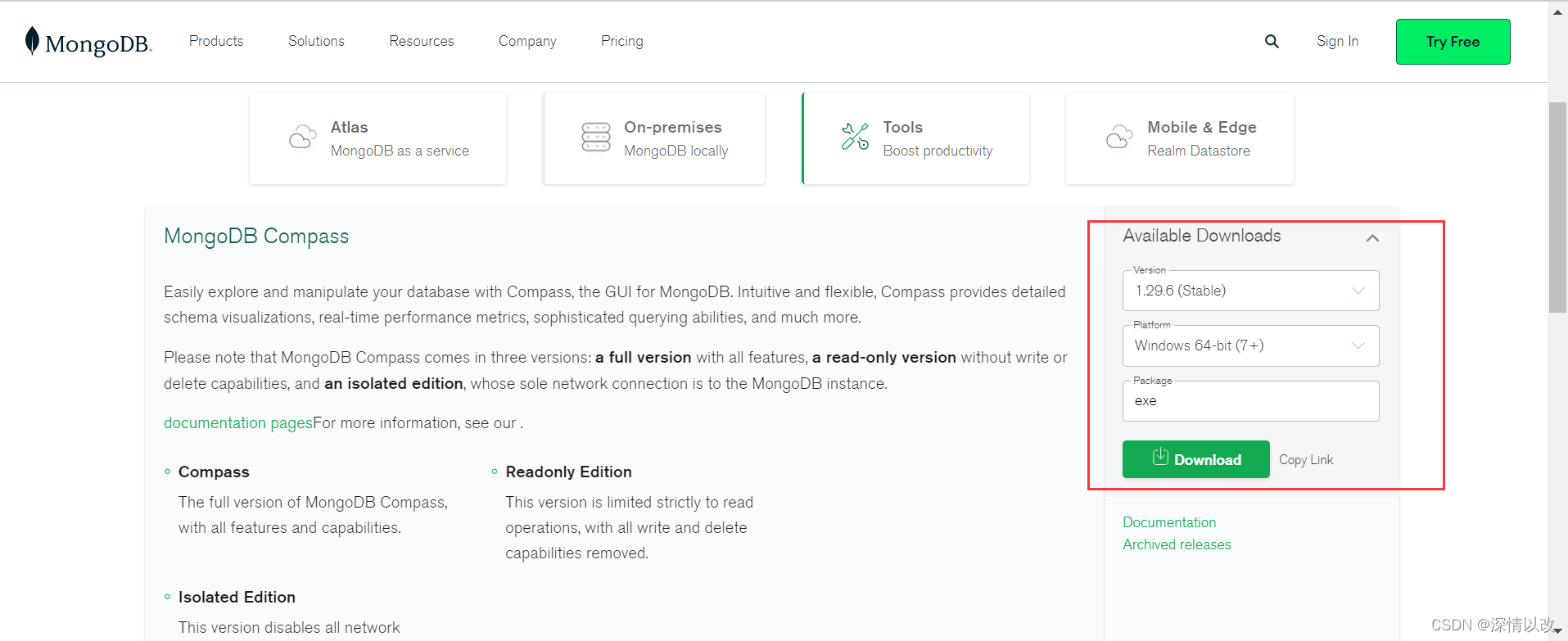Click the Package field showing exe
Image resolution: width=1568 pixels, height=641 pixels.
(x=1250, y=401)
